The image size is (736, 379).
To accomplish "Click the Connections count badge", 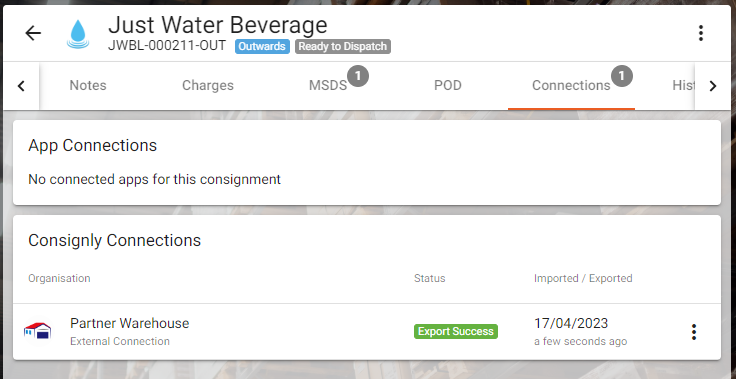I will click(622, 76).
